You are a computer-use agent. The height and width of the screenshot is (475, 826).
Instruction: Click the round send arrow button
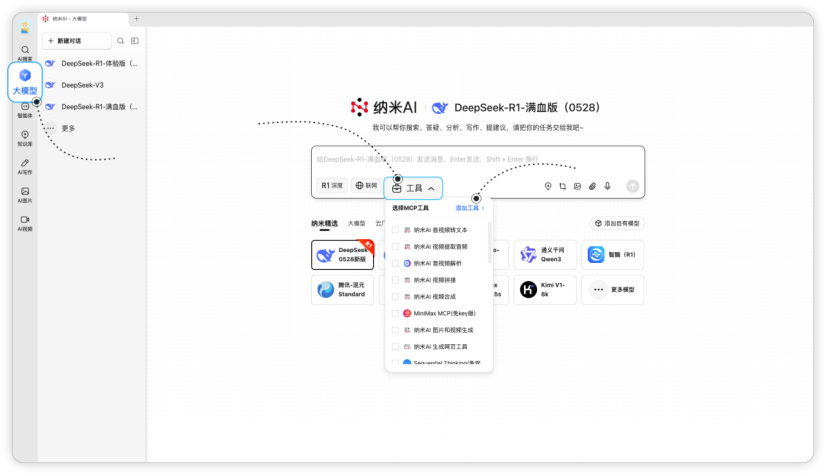[632, 186]
